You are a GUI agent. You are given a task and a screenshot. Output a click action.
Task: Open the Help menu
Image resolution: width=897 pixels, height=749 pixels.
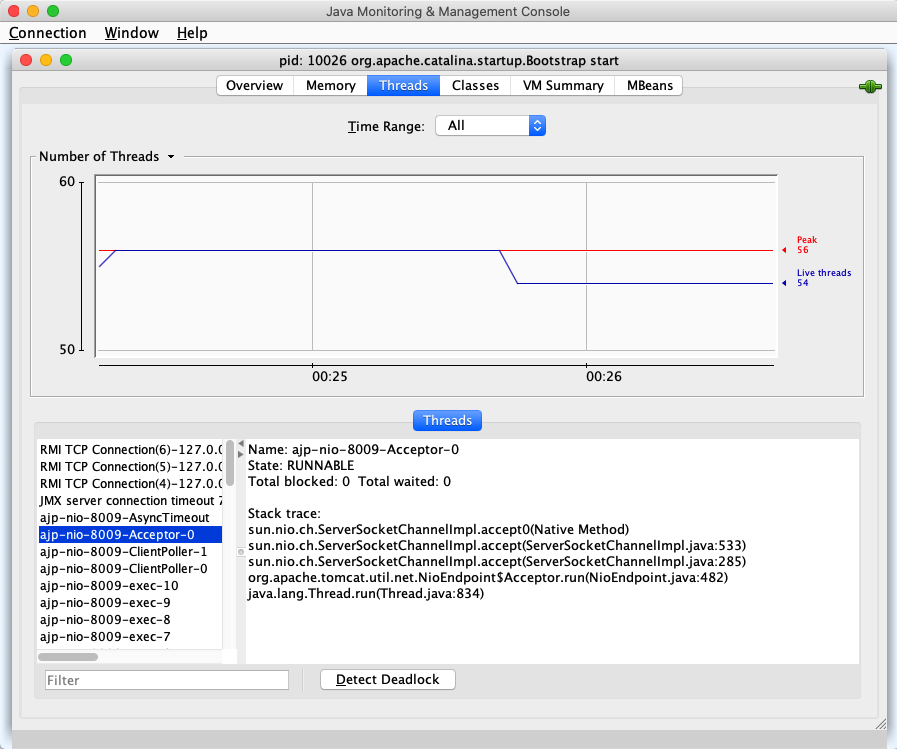[x=191, y=33]
